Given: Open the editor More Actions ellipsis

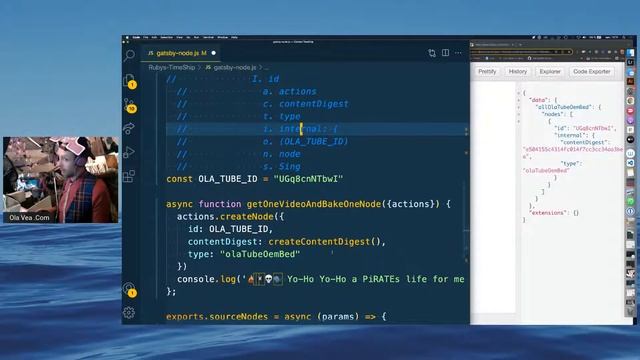Looking at the screenshot, I should tap(458, 53).
